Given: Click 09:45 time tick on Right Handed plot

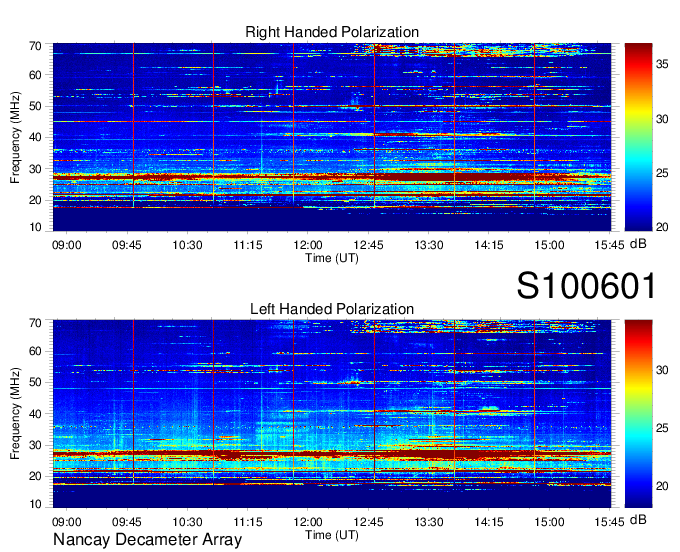Looking at the screenshot, I should pos(127,245).
